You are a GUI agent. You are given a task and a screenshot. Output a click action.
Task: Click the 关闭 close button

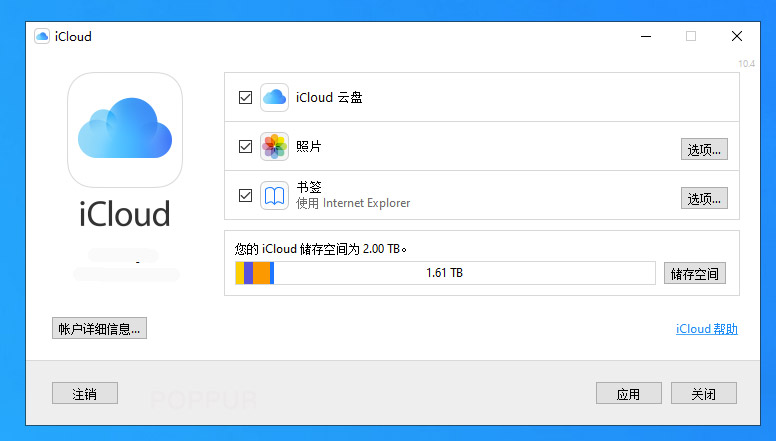pyautogui.click(x=704, y=393)
